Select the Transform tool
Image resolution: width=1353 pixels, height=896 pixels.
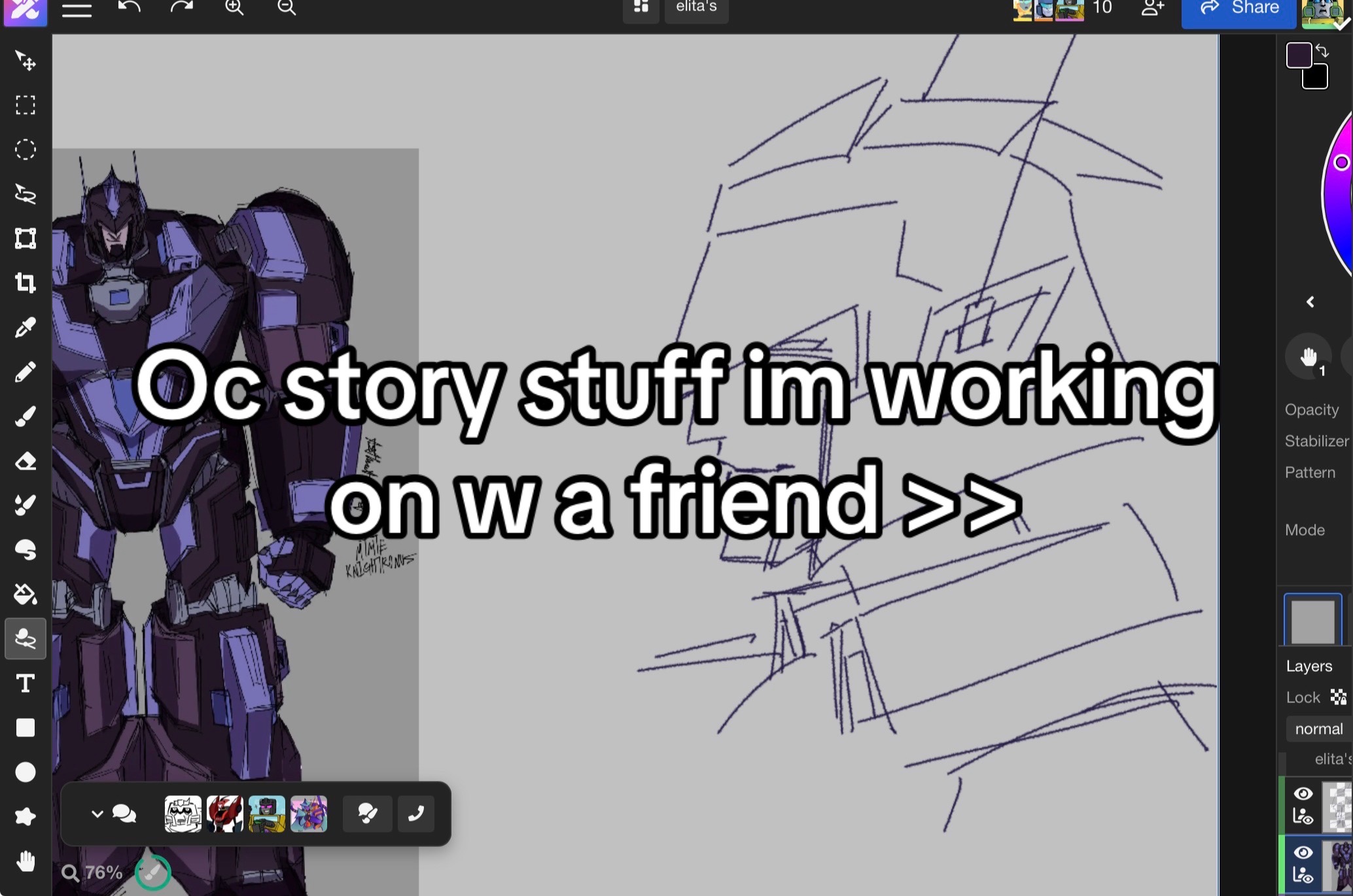click(26, 239)
